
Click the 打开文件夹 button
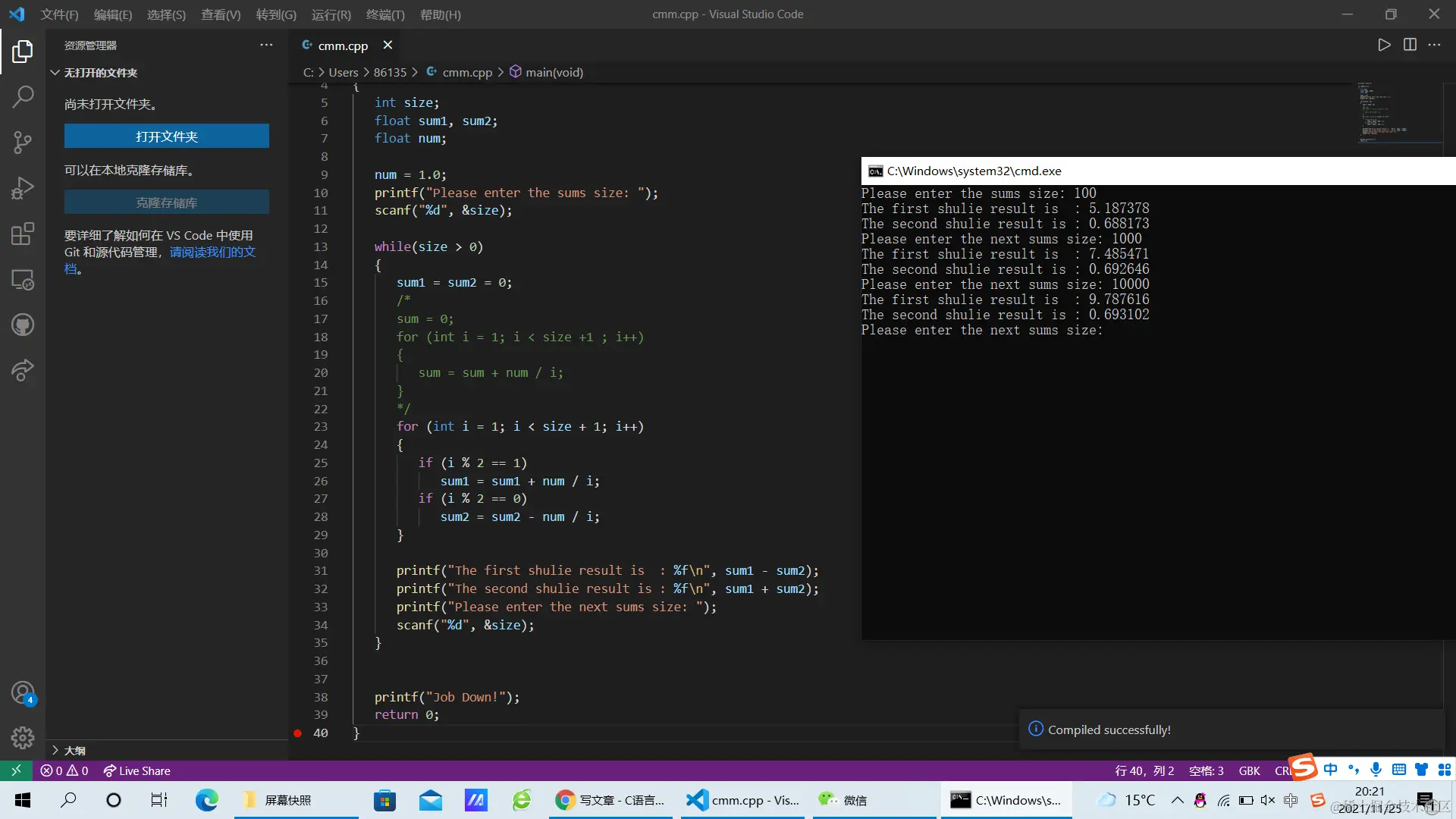[x=167, y=136]
